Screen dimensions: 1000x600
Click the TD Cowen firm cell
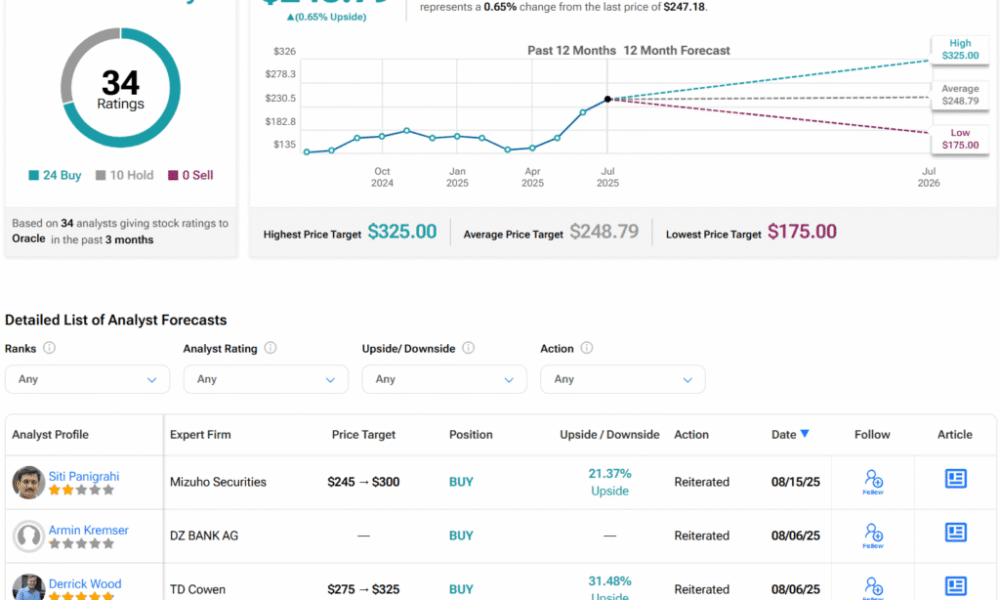(x=198, y=589)
